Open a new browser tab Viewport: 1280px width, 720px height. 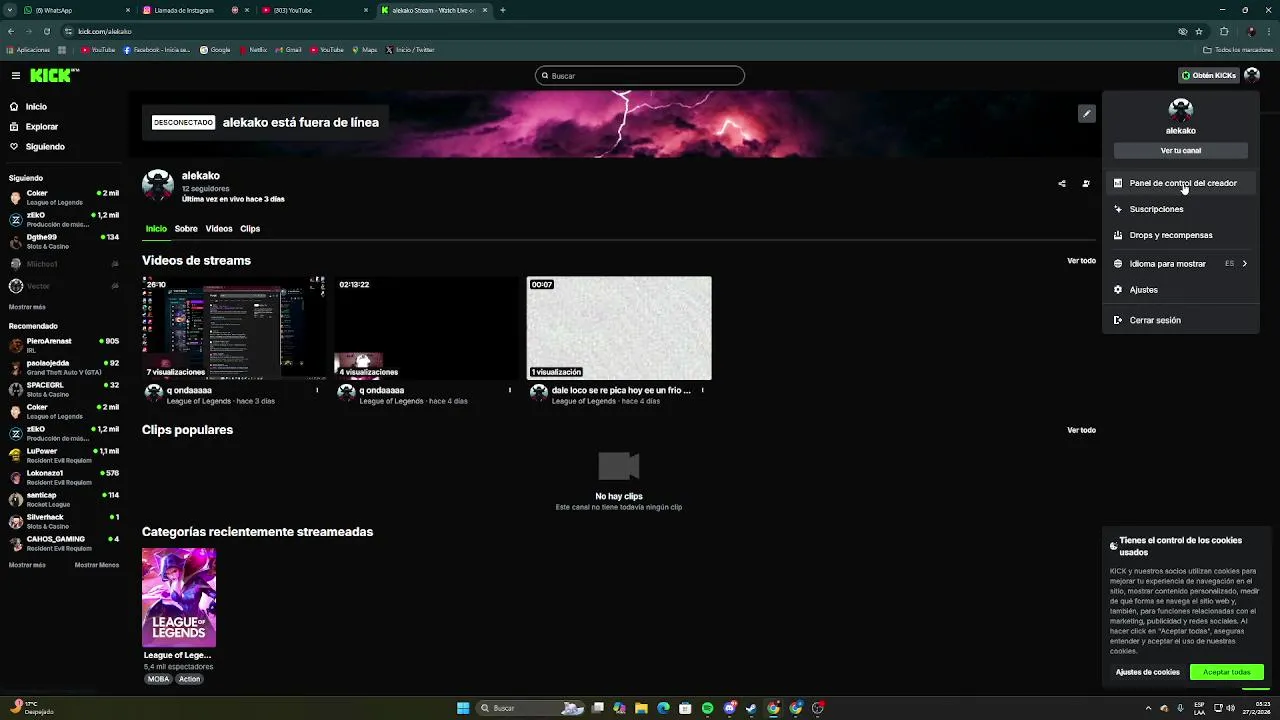click(x=503, y=10)
